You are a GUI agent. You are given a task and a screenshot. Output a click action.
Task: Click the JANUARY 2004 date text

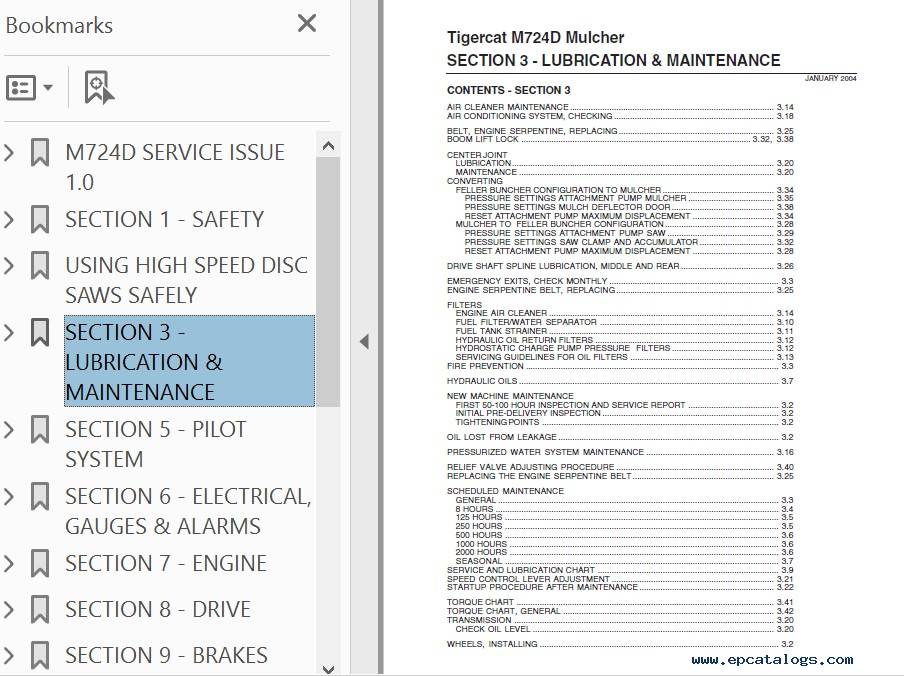coord(831,78)
